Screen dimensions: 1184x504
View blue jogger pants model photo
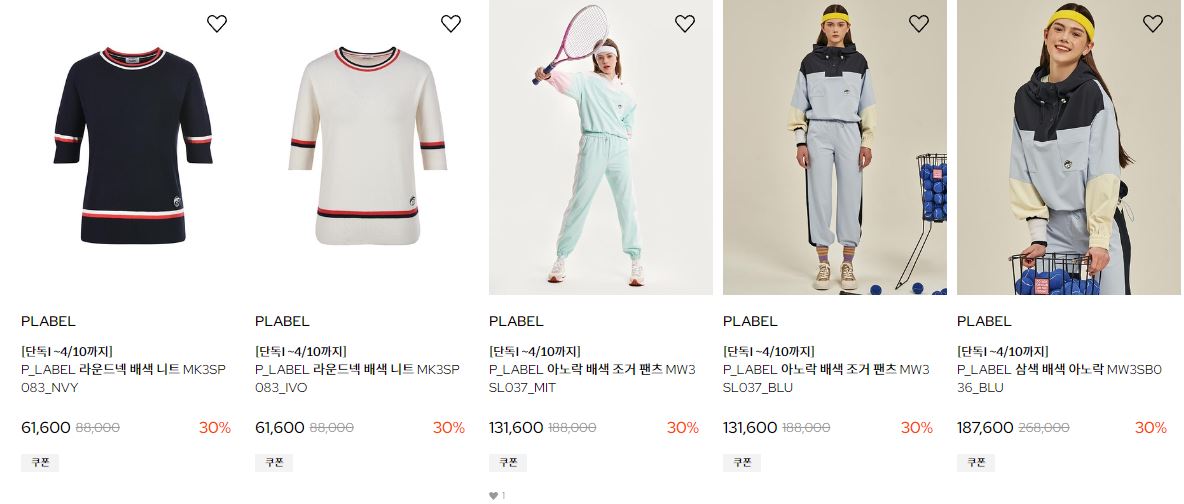835,147
